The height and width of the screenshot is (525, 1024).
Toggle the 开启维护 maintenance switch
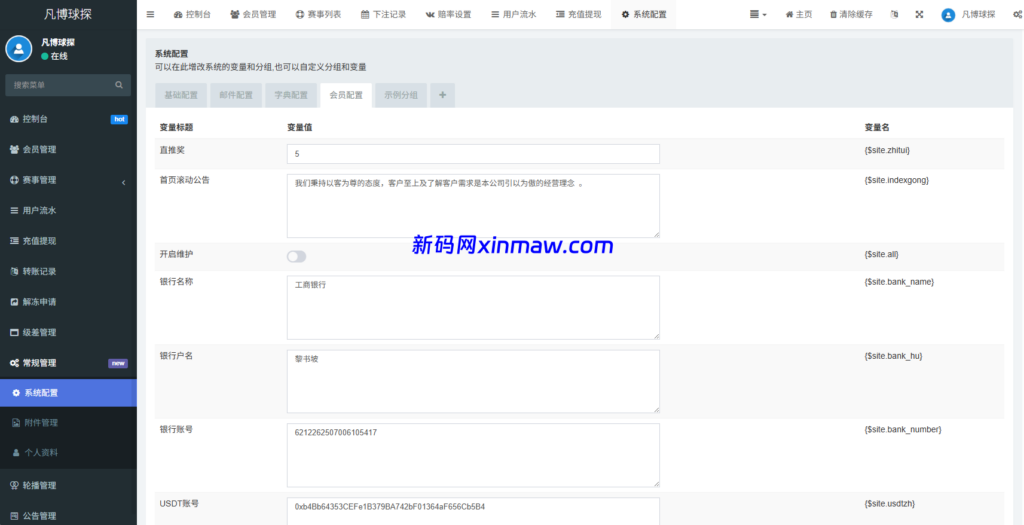click(x=296, y=257)
